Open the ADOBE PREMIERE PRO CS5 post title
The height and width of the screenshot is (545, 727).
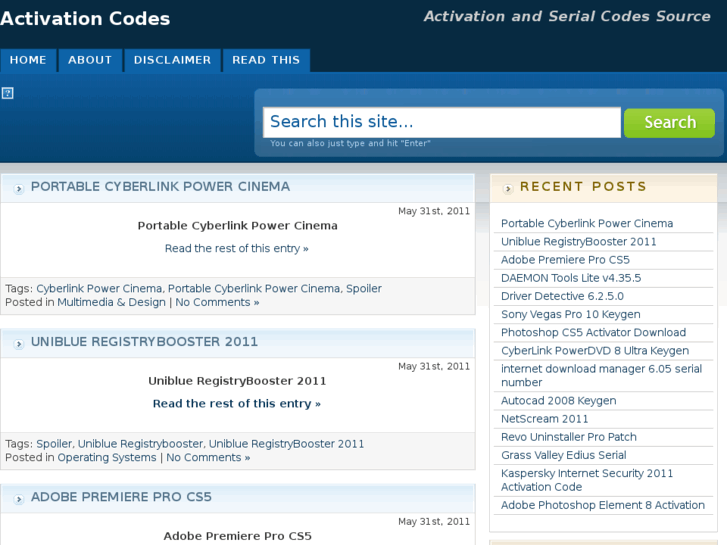click(121, 497)
